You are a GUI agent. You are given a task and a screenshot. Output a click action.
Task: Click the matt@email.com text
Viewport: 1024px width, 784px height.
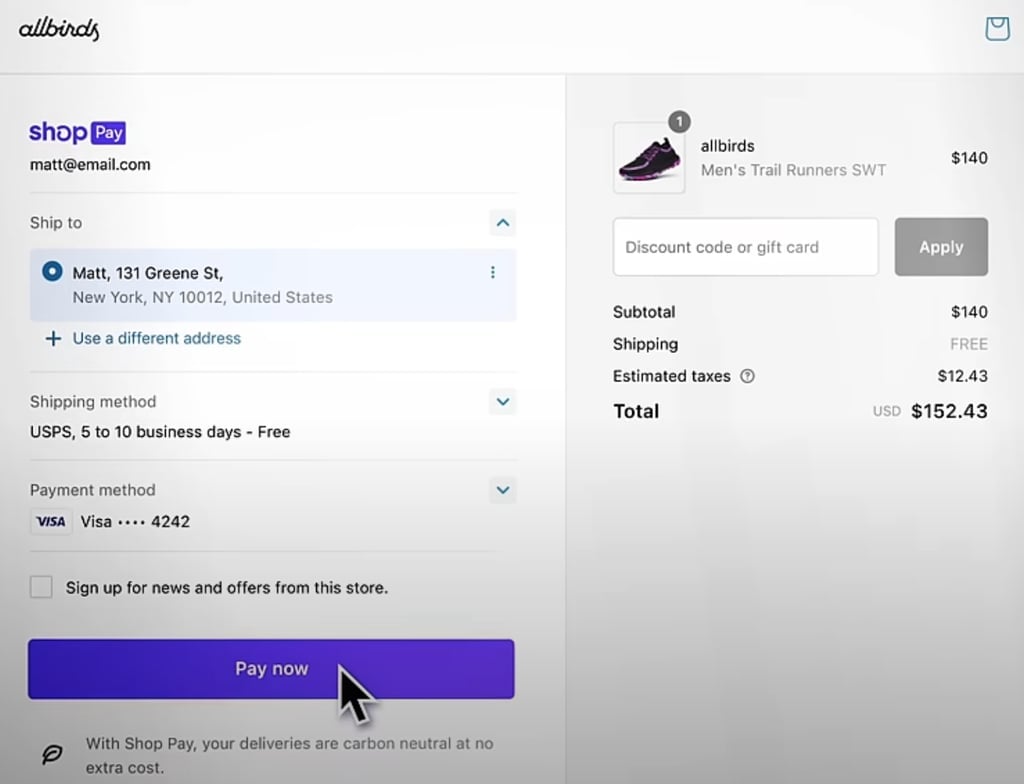coord(90,165)
